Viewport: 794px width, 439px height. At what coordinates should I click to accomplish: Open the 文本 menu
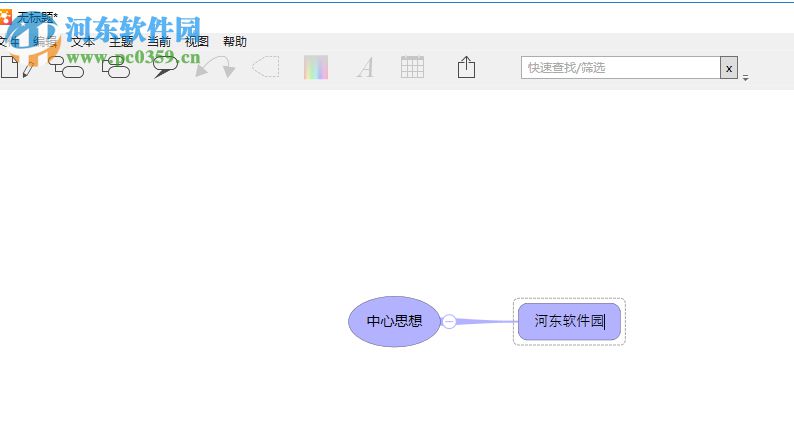(83, 42)
